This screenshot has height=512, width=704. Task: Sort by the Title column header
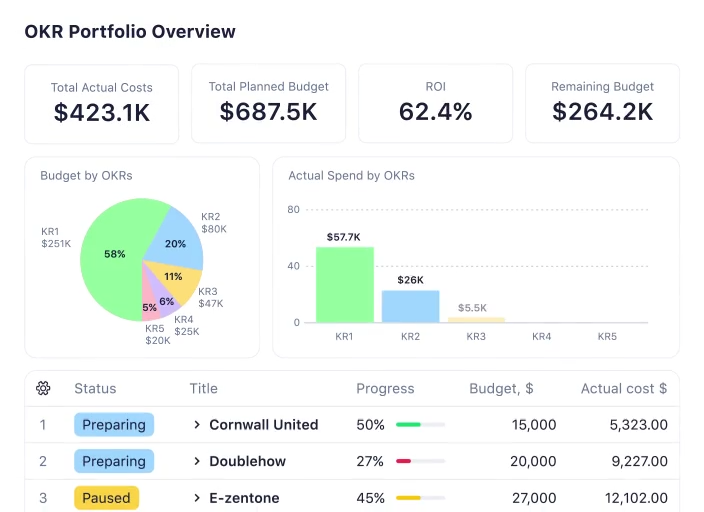coord(203,388)
